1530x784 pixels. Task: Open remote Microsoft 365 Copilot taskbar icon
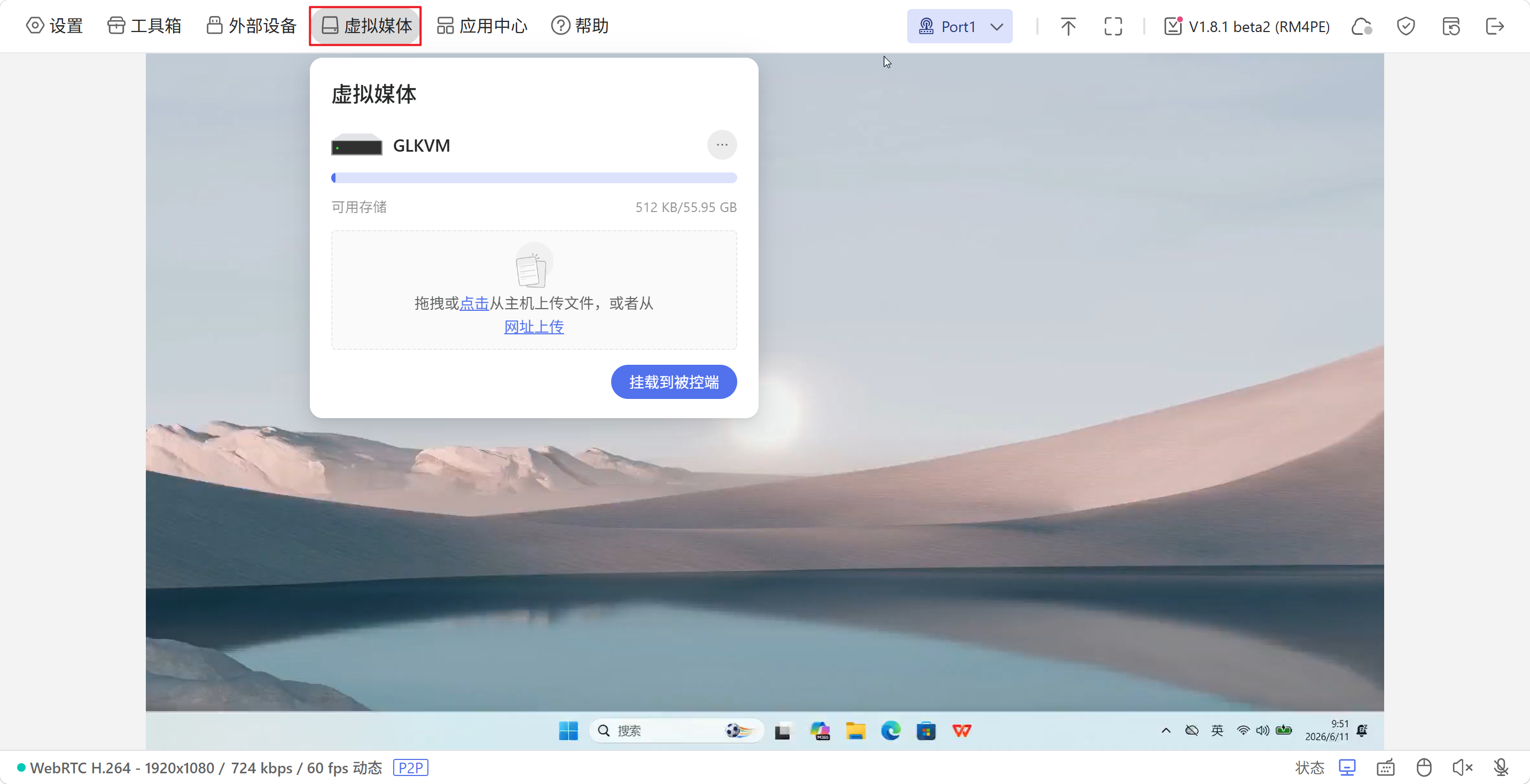point(820,731)
